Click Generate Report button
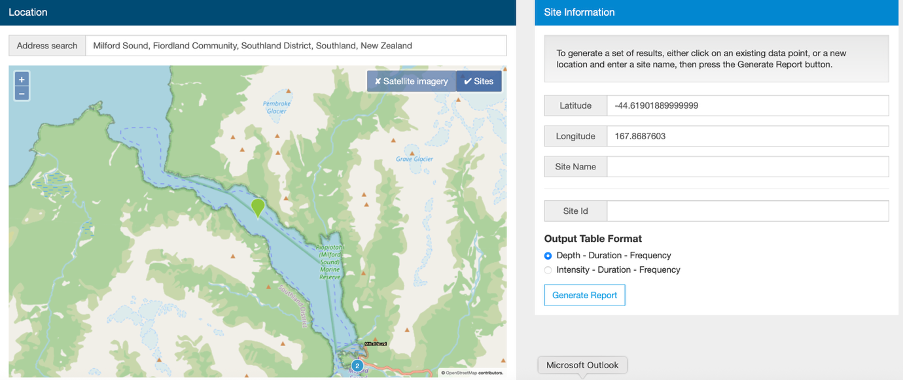Image resolution: width=904 pixels, height=380 pixels. pos(585,295)
